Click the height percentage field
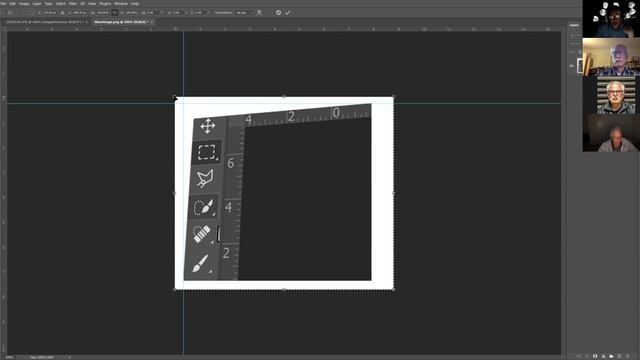The image size is (640, 360). click(x=132, y=13)
